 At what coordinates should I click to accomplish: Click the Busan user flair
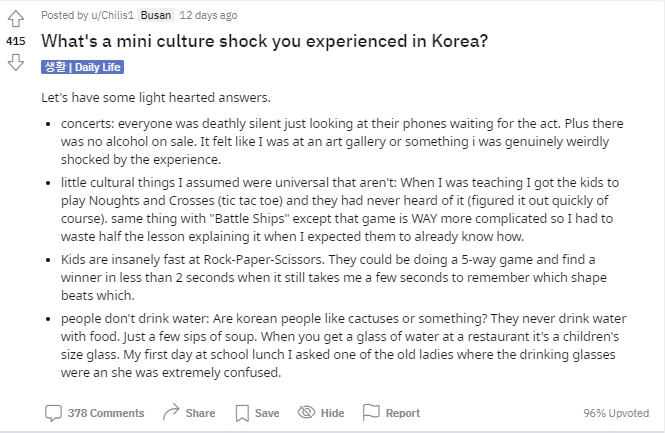click(156, 15)
